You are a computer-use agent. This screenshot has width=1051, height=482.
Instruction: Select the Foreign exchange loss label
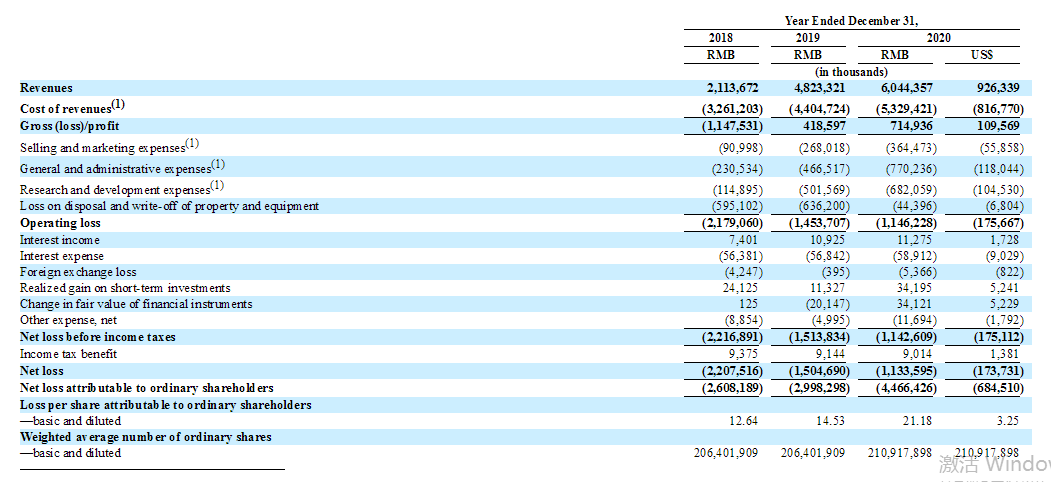point(78,272)
